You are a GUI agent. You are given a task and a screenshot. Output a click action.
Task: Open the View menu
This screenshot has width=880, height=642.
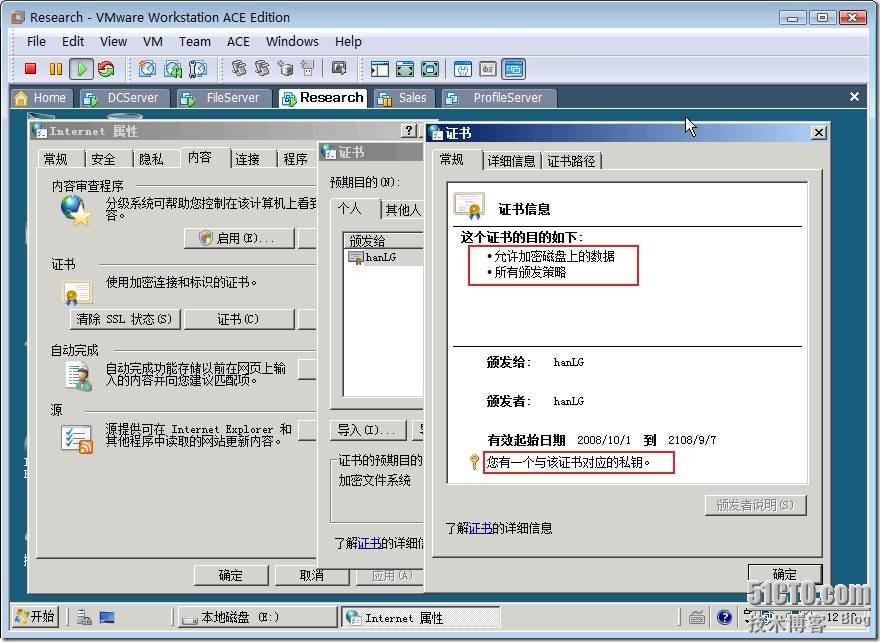(113, 42)
